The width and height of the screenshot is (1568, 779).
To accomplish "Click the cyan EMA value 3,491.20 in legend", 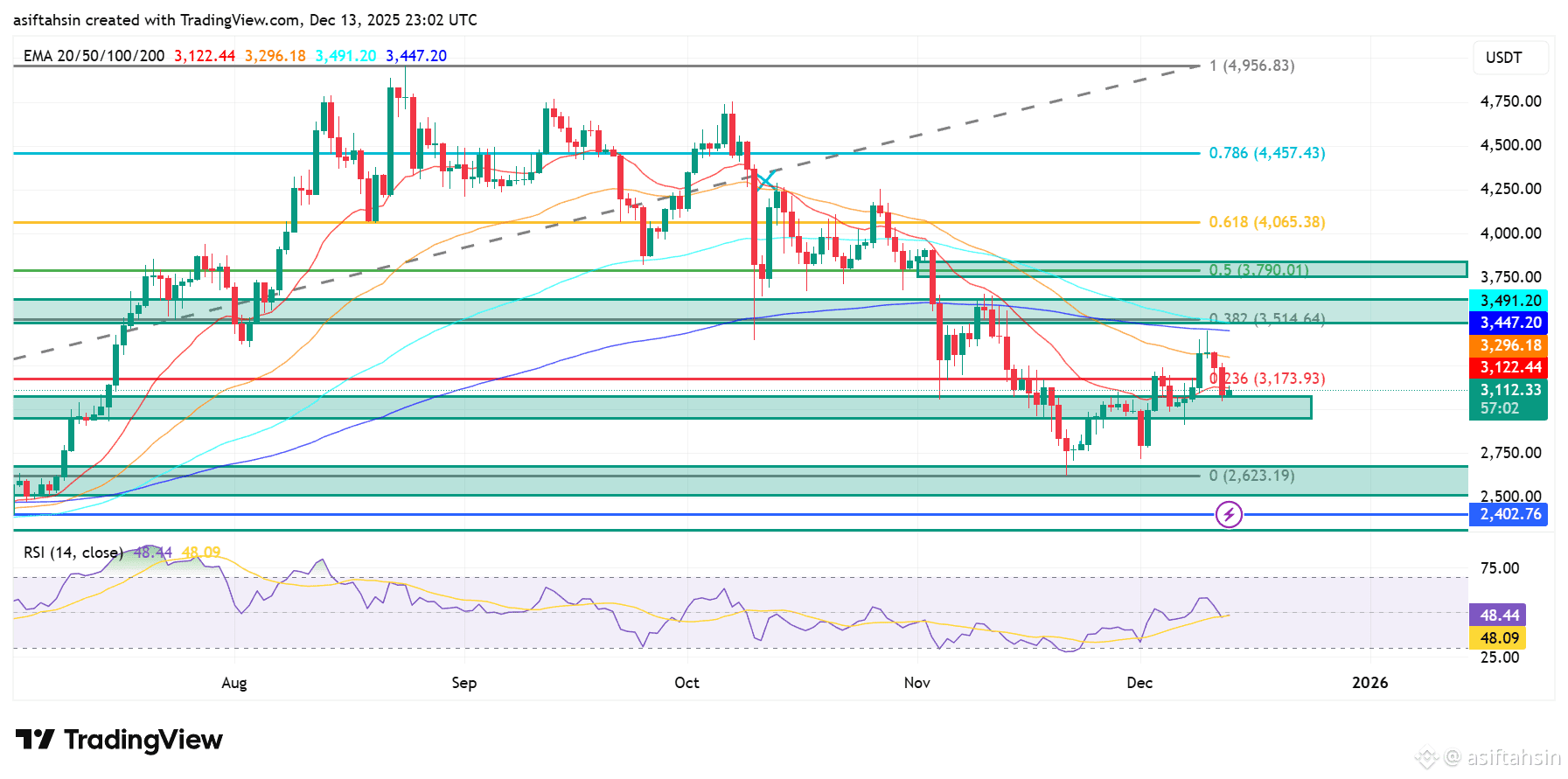I will (345, 56).
